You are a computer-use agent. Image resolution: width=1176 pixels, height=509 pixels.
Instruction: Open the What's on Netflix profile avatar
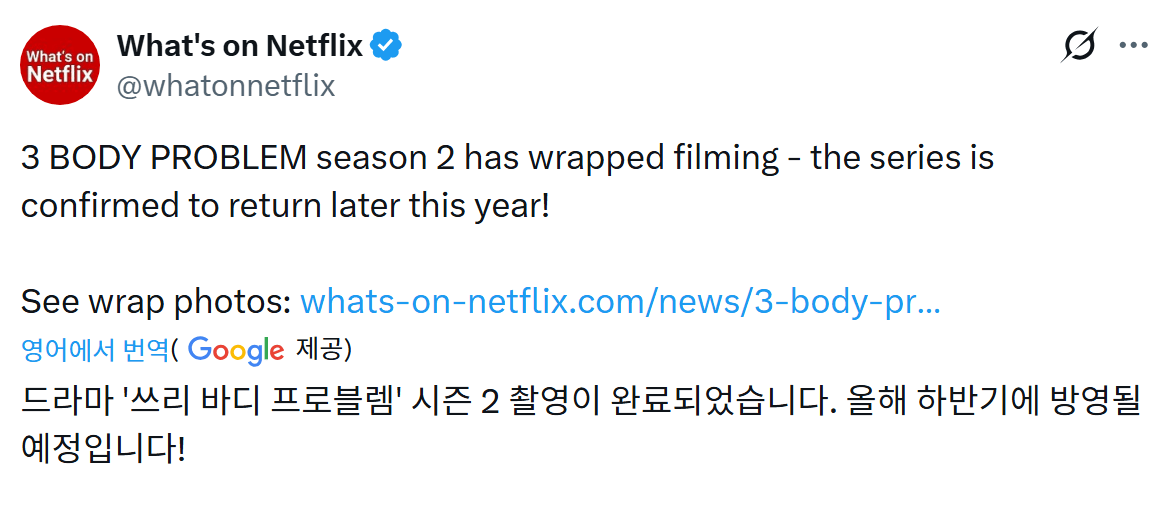click(60, 64)
